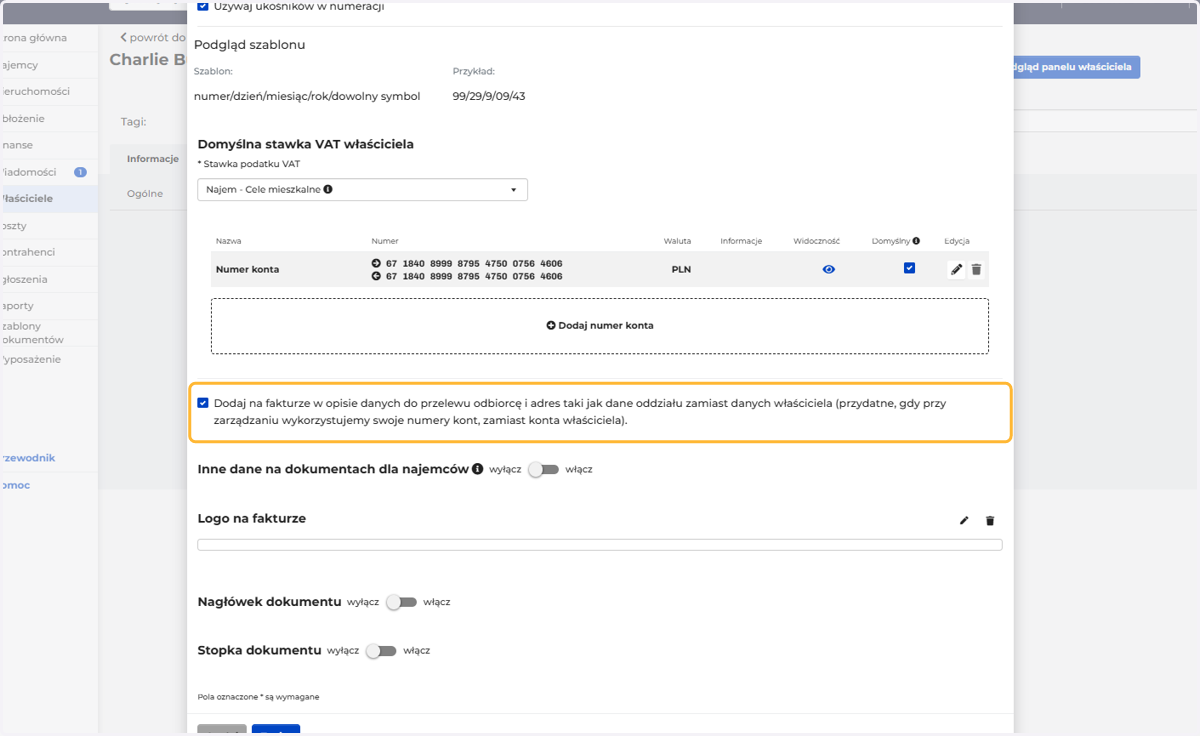Toggle Inne dane na dokumentach dla najemców switch

pyautogui.click(x=543, y=469)
